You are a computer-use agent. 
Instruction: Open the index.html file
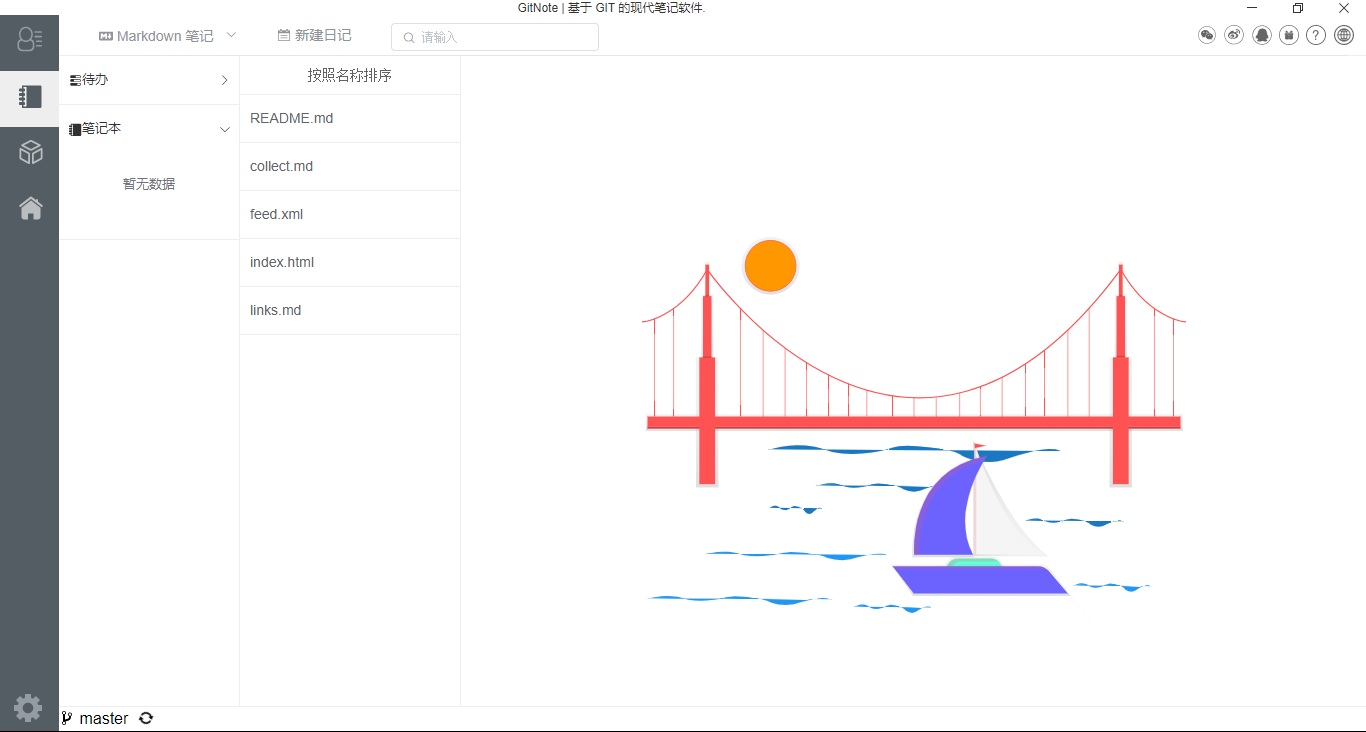pos(350,263)
